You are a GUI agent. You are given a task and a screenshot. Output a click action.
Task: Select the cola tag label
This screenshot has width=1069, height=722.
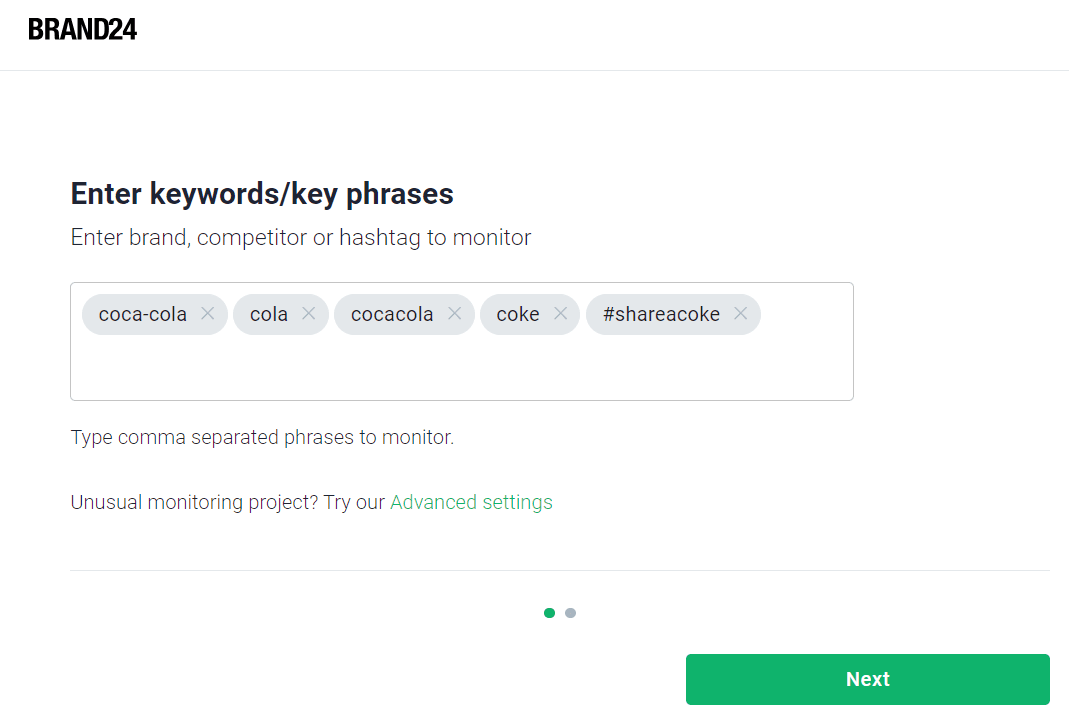click(269, 314)
